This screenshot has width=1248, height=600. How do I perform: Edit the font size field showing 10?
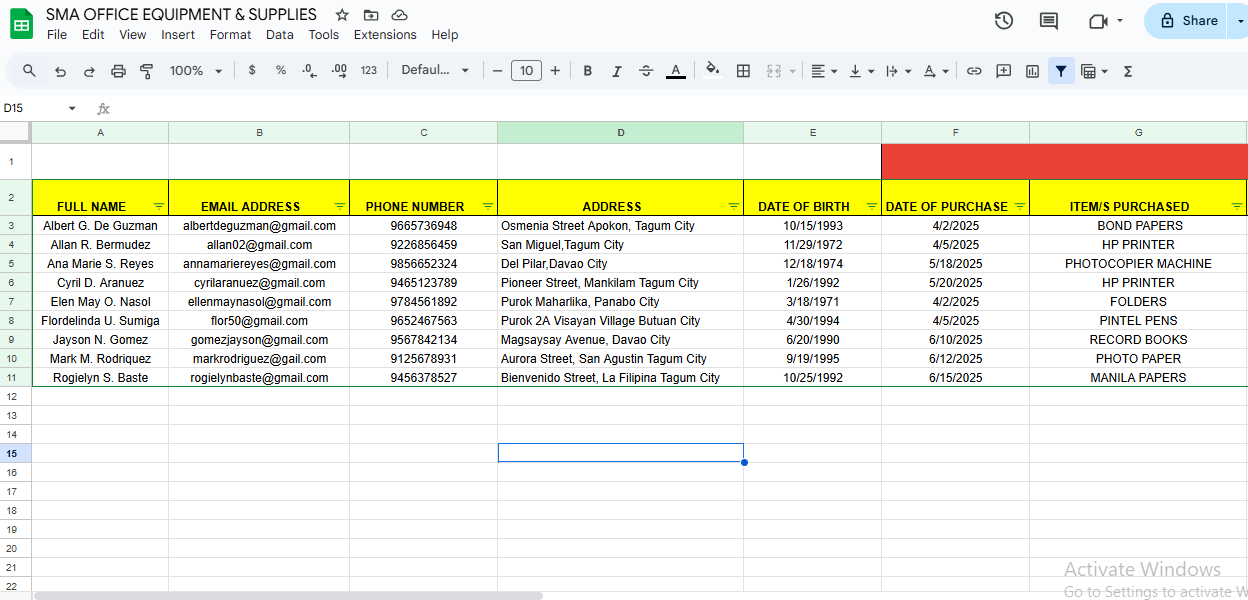pyautogui.click(x=526, y=71)
